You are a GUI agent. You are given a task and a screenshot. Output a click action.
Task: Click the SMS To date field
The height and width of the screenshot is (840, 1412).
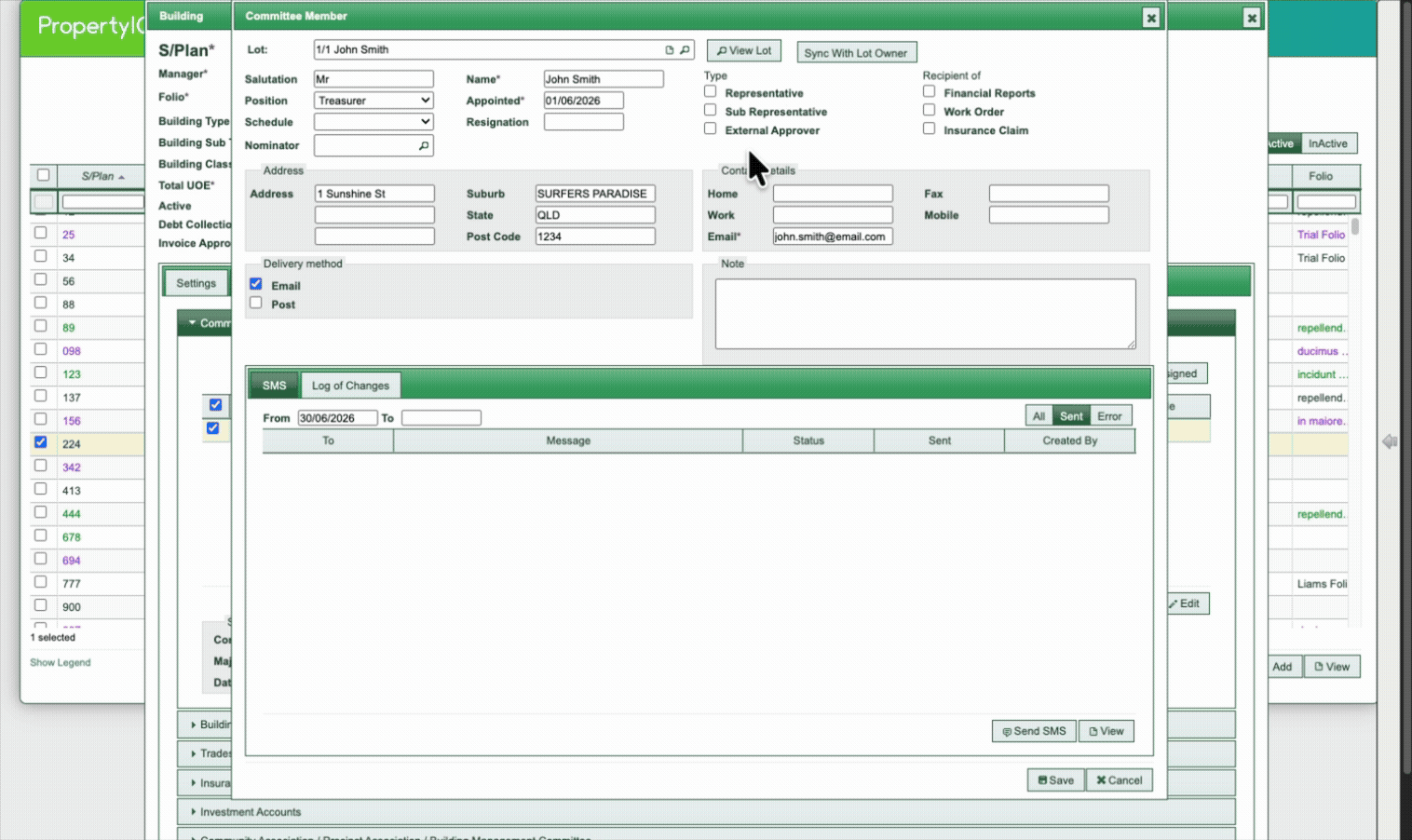pyautogui.click(x=441, y=418)
